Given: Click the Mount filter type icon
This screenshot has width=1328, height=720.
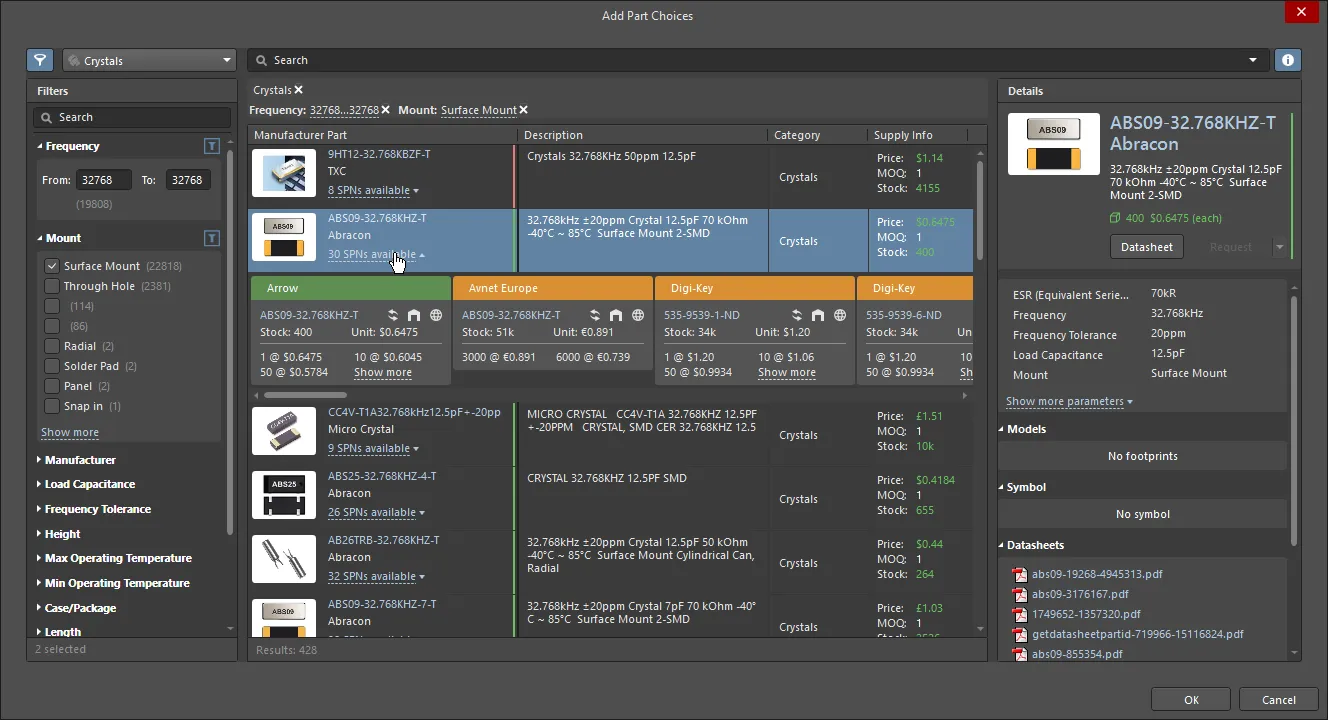Looking at the screenshot, I should coord(211,238).
